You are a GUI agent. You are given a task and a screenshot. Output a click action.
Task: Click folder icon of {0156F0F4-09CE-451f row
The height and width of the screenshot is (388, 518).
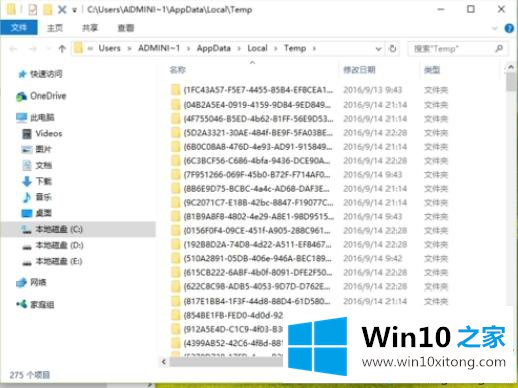pyautogui.click(x=175, y=231)
